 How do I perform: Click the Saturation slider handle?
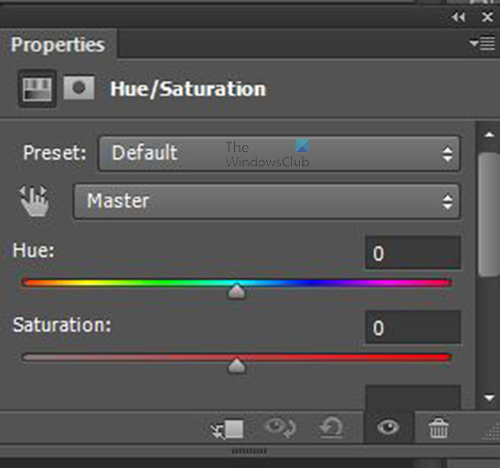tap(236, 366)
